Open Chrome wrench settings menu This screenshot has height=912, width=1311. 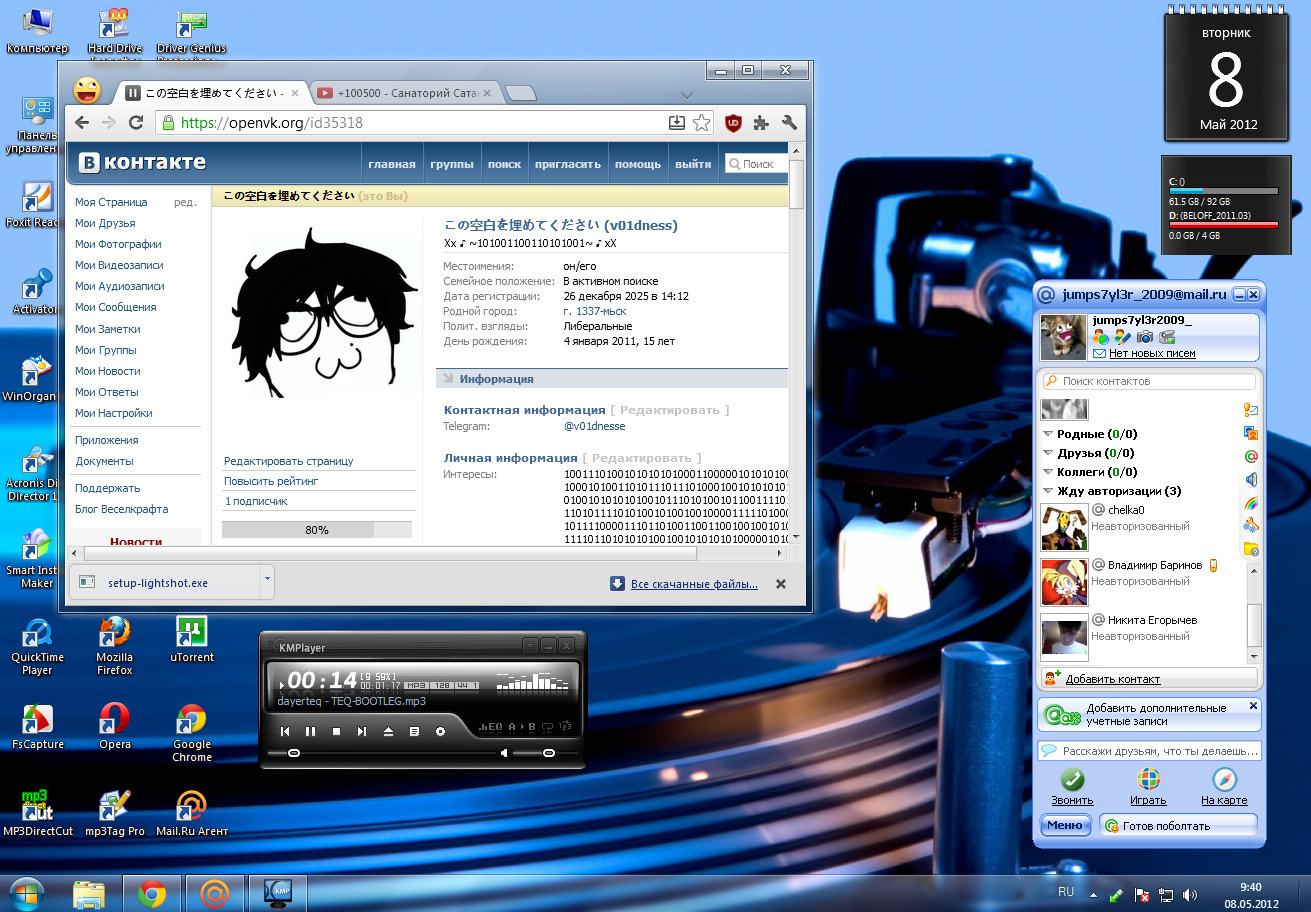[789, 123]
